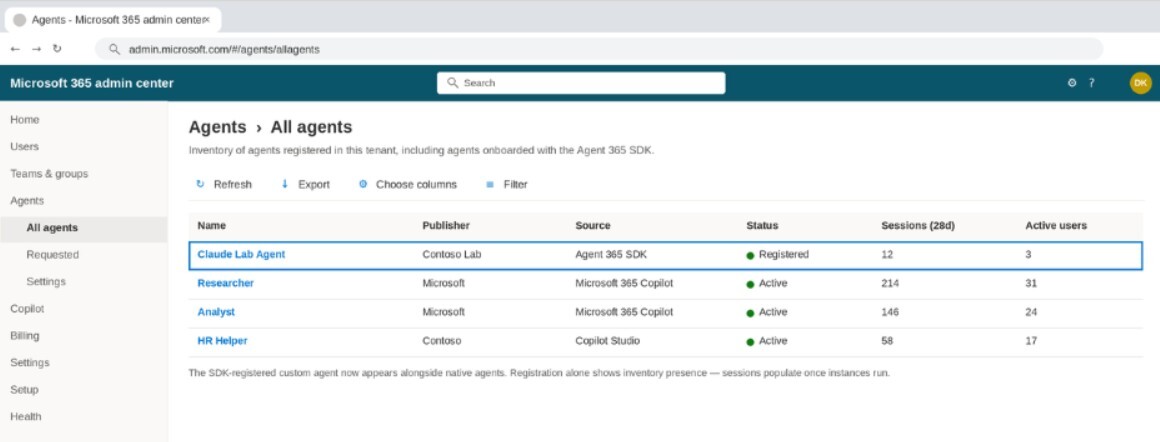Open the DK account avatar
The image size is (1160, 442).
click(1140, 83)
